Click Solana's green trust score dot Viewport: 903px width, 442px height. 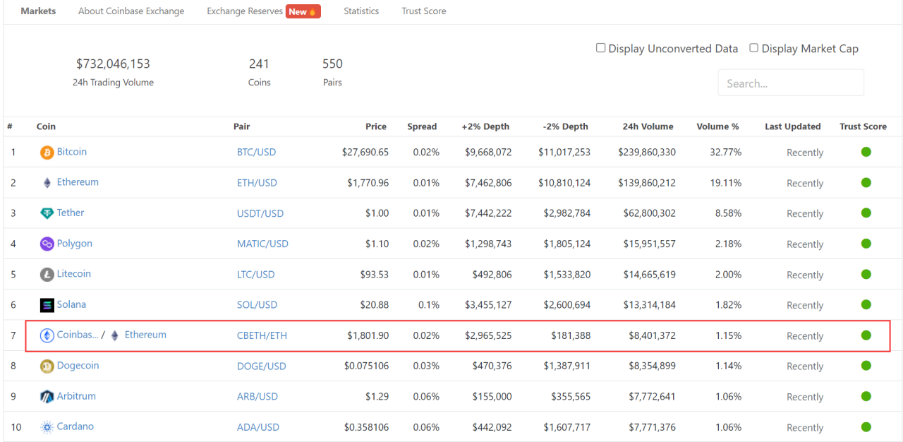(x=866, y=304)
